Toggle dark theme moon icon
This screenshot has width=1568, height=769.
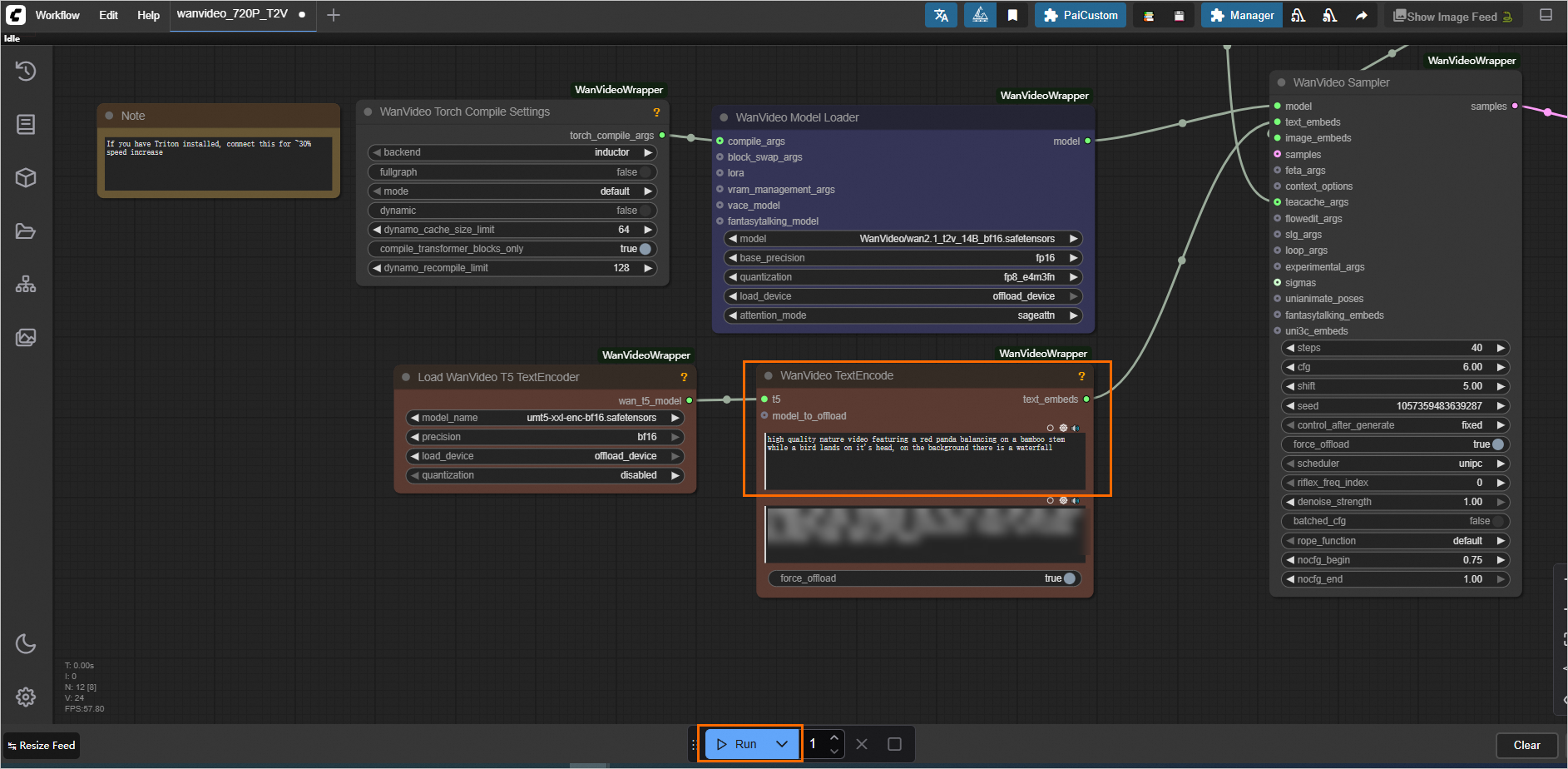26,643
